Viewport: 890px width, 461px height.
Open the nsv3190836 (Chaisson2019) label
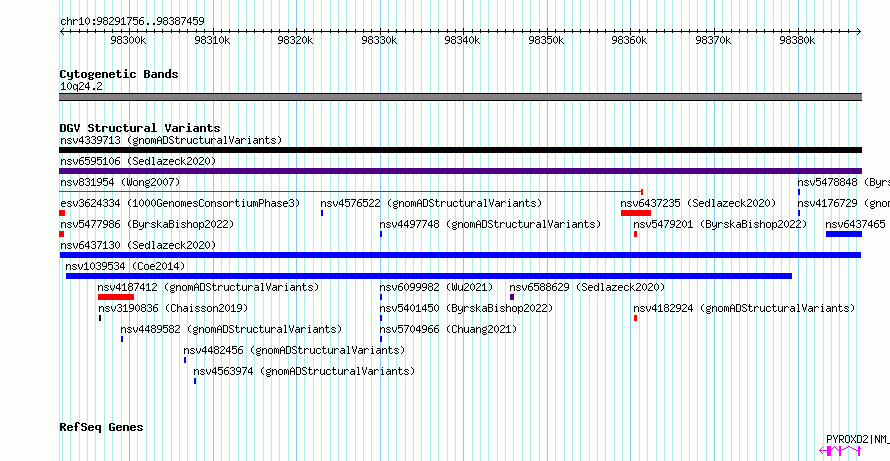[x=173, y=308]
